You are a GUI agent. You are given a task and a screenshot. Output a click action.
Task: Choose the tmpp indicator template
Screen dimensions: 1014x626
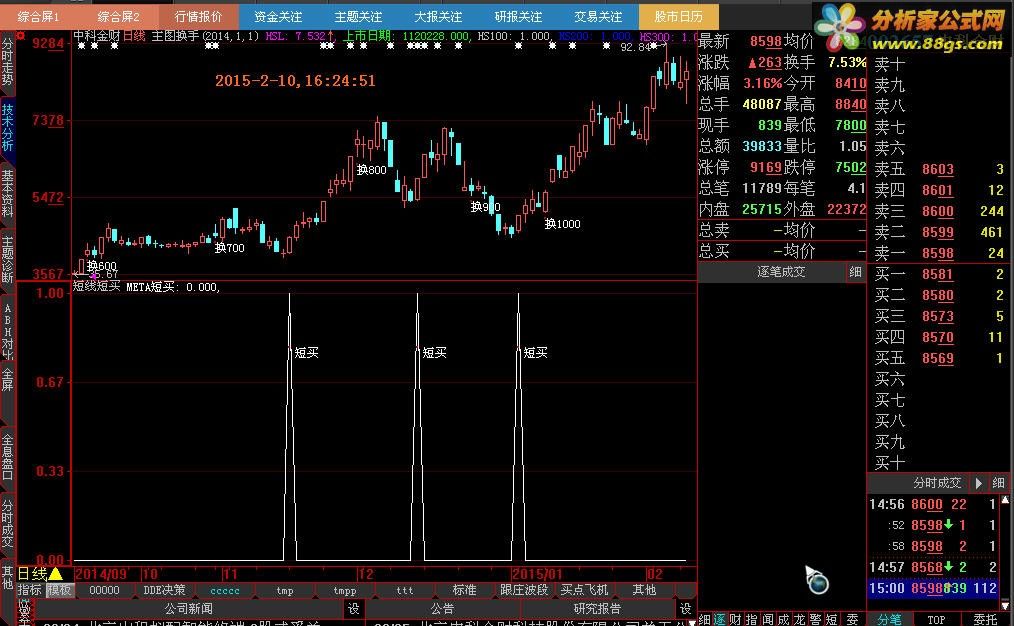(x=345, y=590)
